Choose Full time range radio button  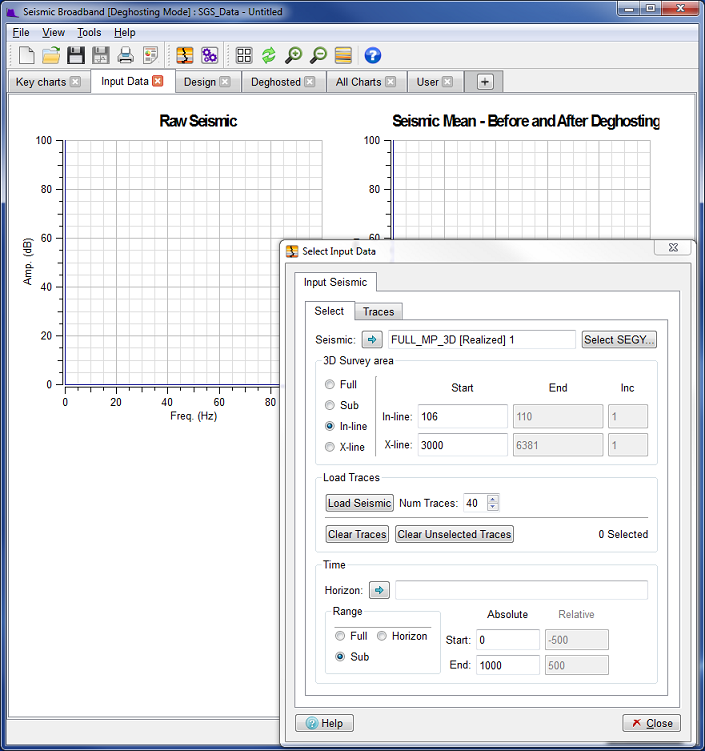pos(340,636)
